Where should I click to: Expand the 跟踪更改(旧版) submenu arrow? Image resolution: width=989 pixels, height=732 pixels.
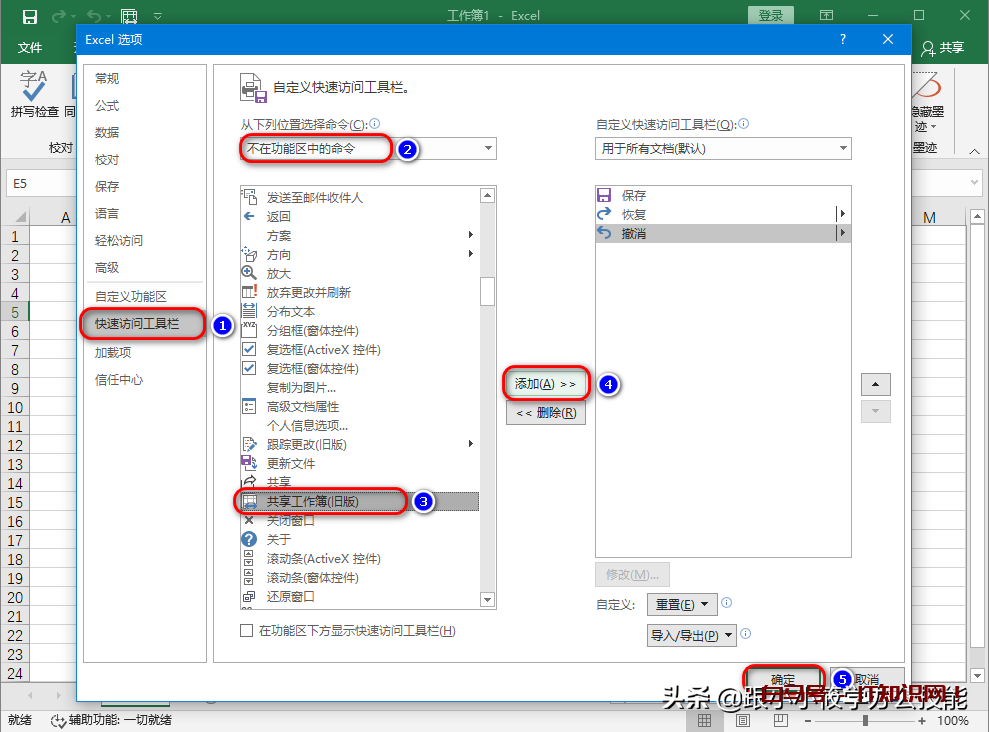(471, 443)
